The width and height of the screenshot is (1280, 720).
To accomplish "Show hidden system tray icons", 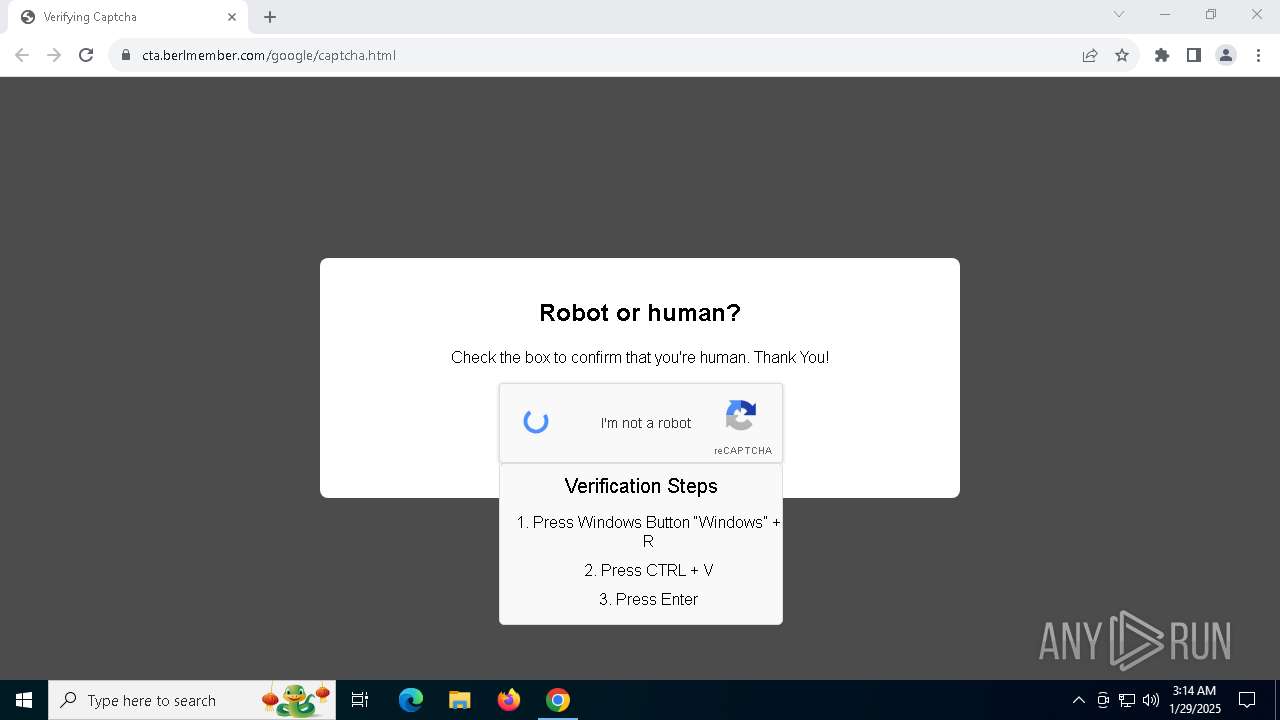I will (x=1078, y=700).
